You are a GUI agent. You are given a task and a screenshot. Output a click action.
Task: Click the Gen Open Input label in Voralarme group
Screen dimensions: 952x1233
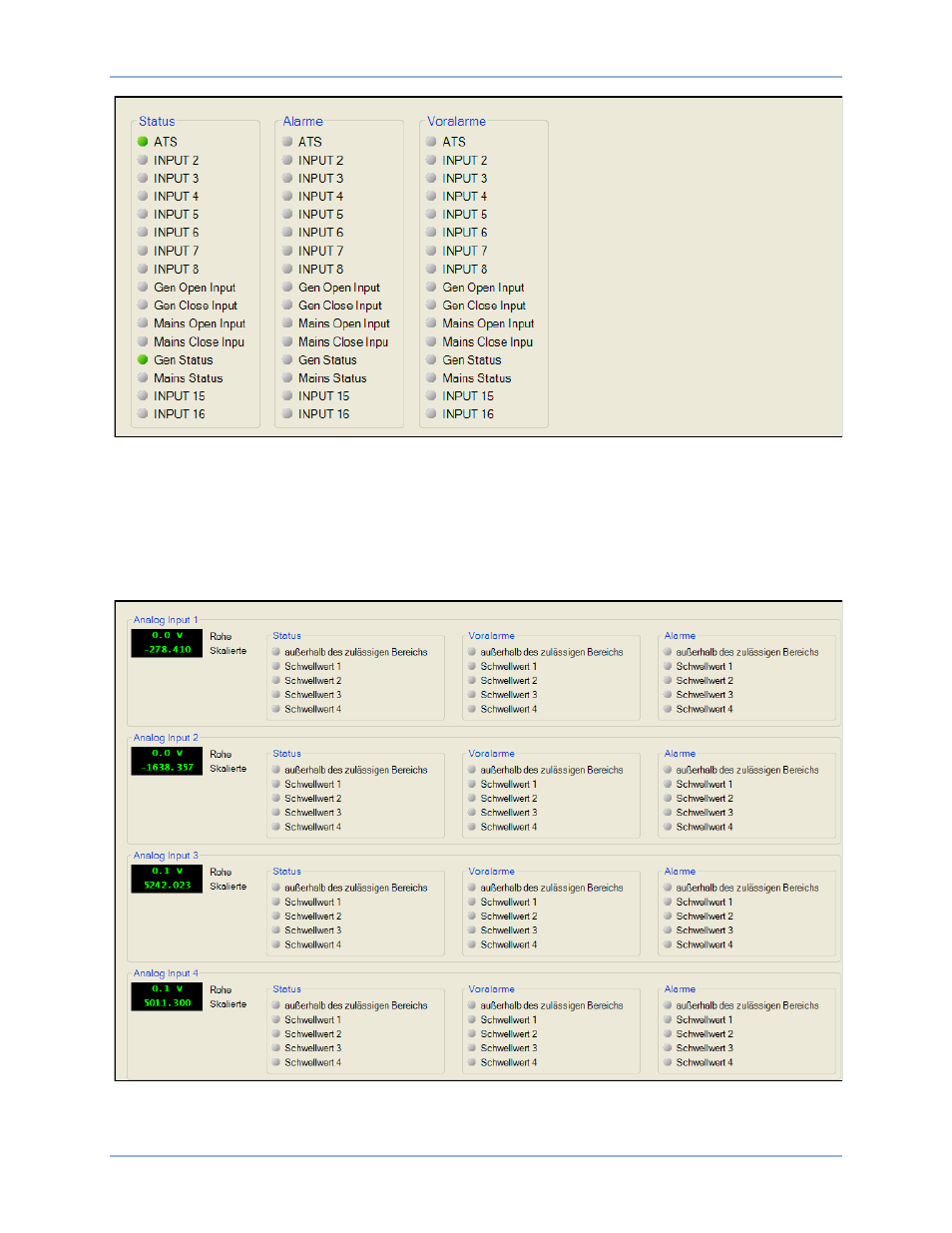tap(483, 288)
